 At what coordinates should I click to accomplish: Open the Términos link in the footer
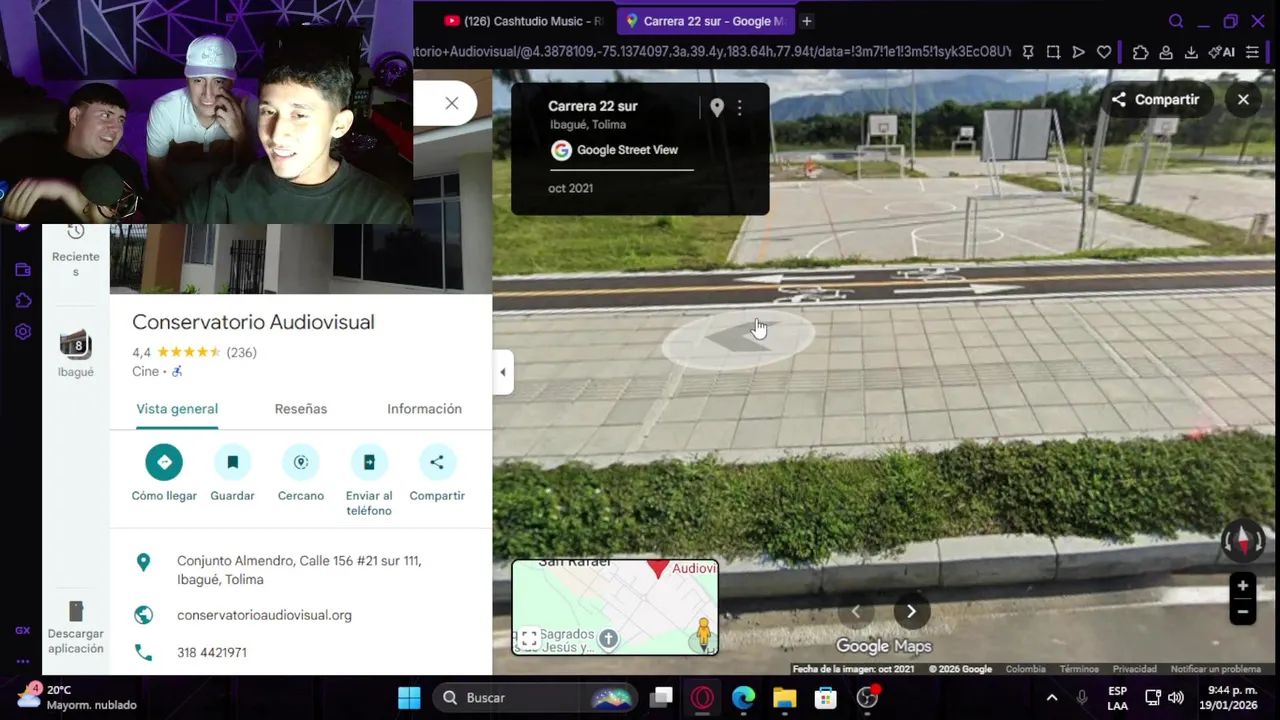(x=1079, y=669)
